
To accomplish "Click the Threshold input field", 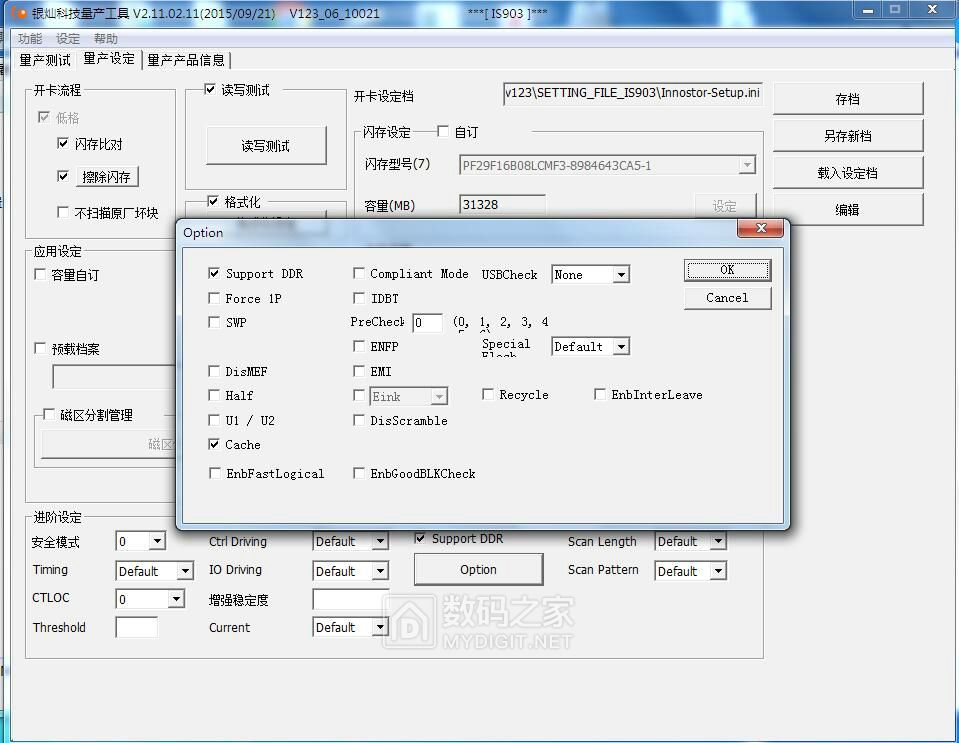I will (x=136, y=627).
